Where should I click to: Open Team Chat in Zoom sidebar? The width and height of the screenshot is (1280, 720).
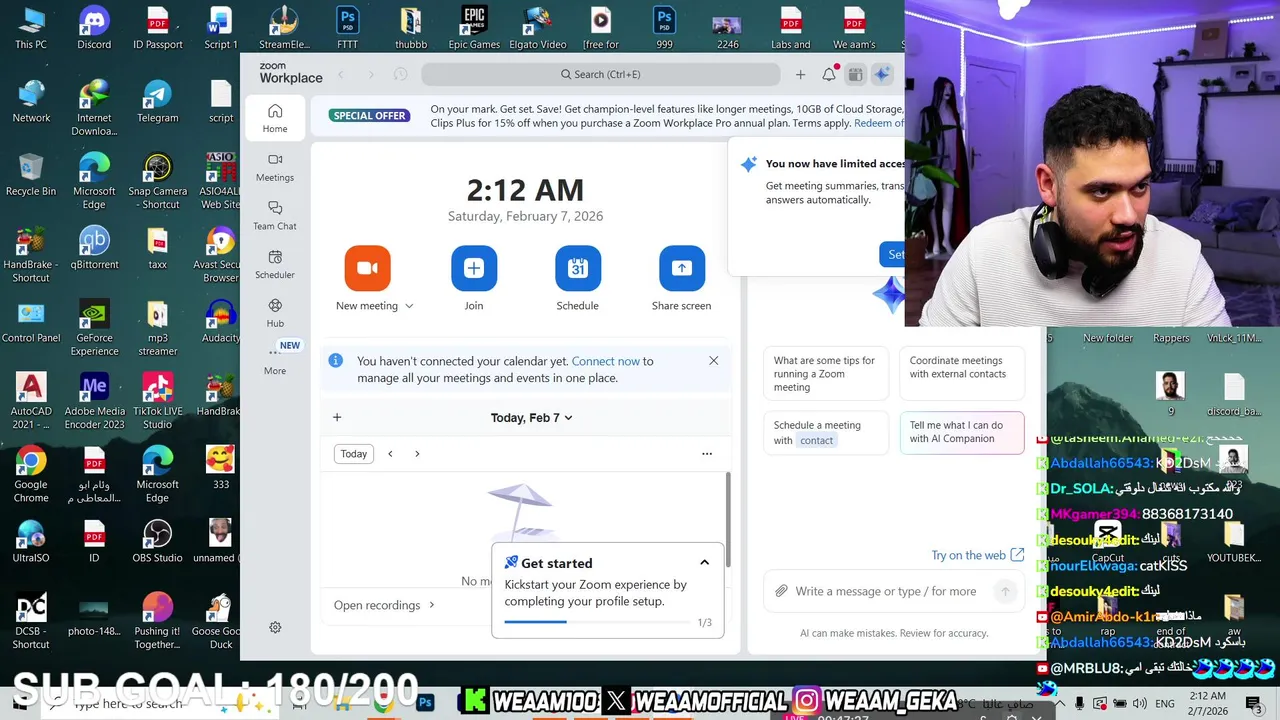click(275, 216)
